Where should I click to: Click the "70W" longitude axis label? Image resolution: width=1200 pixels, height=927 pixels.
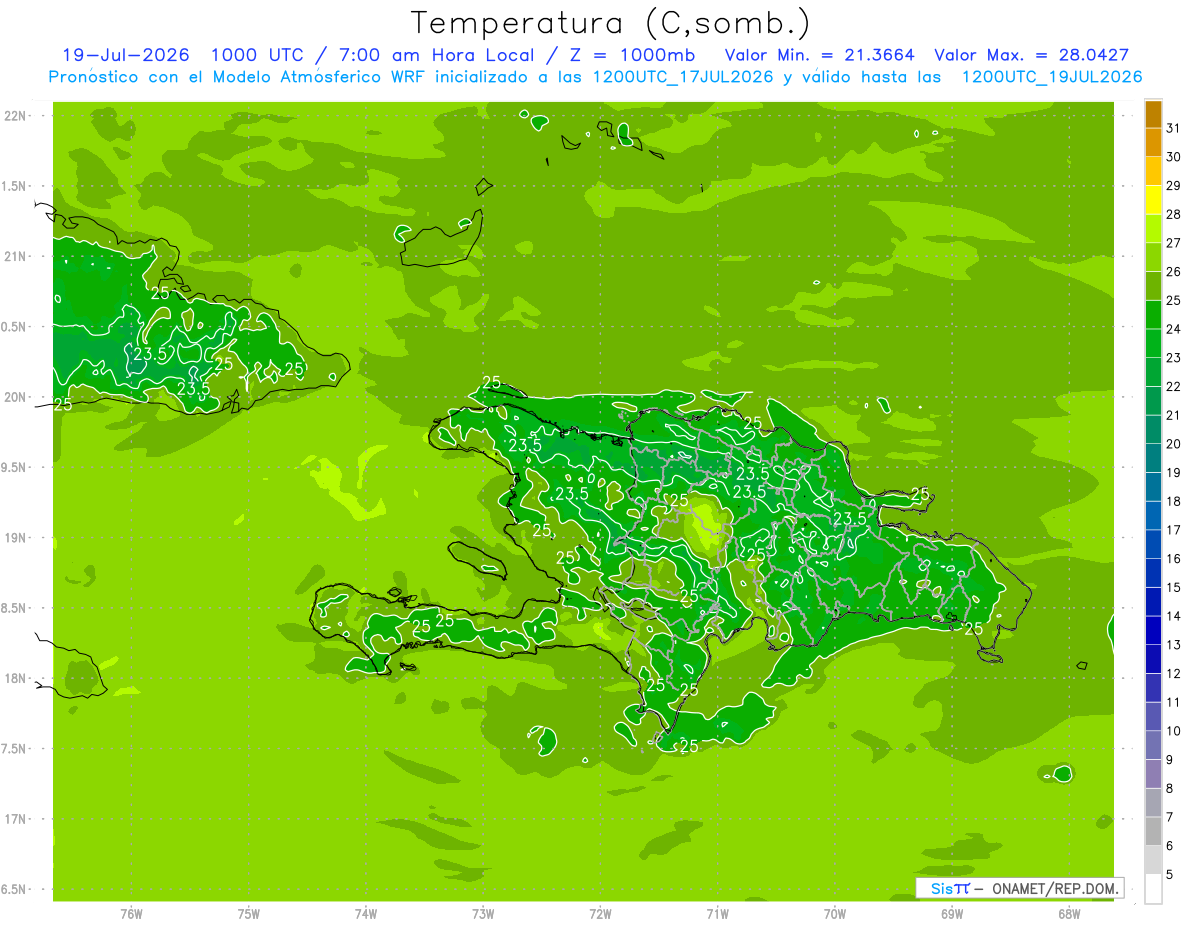835,914
